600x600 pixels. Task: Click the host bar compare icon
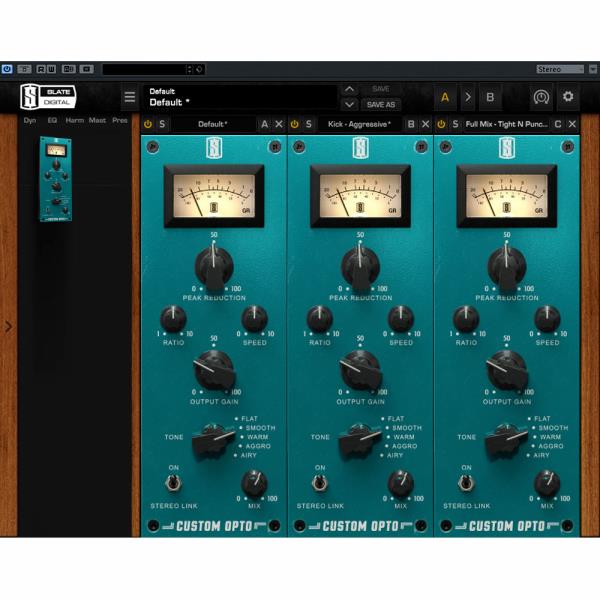[69, 69]
